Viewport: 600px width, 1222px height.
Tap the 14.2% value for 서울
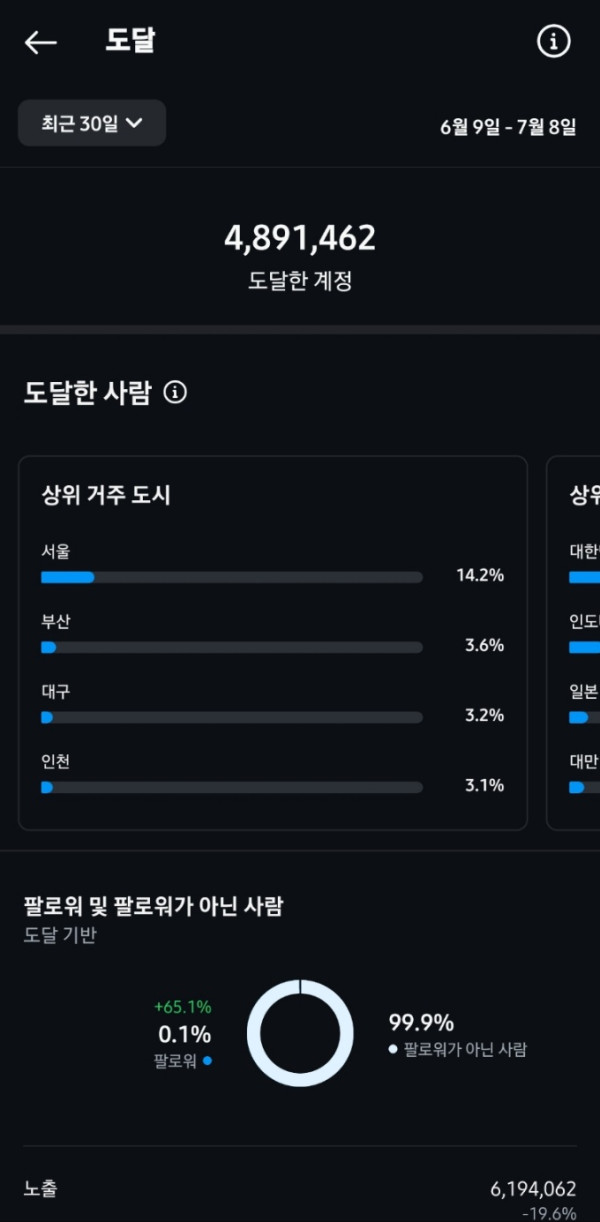pos(480,575)
